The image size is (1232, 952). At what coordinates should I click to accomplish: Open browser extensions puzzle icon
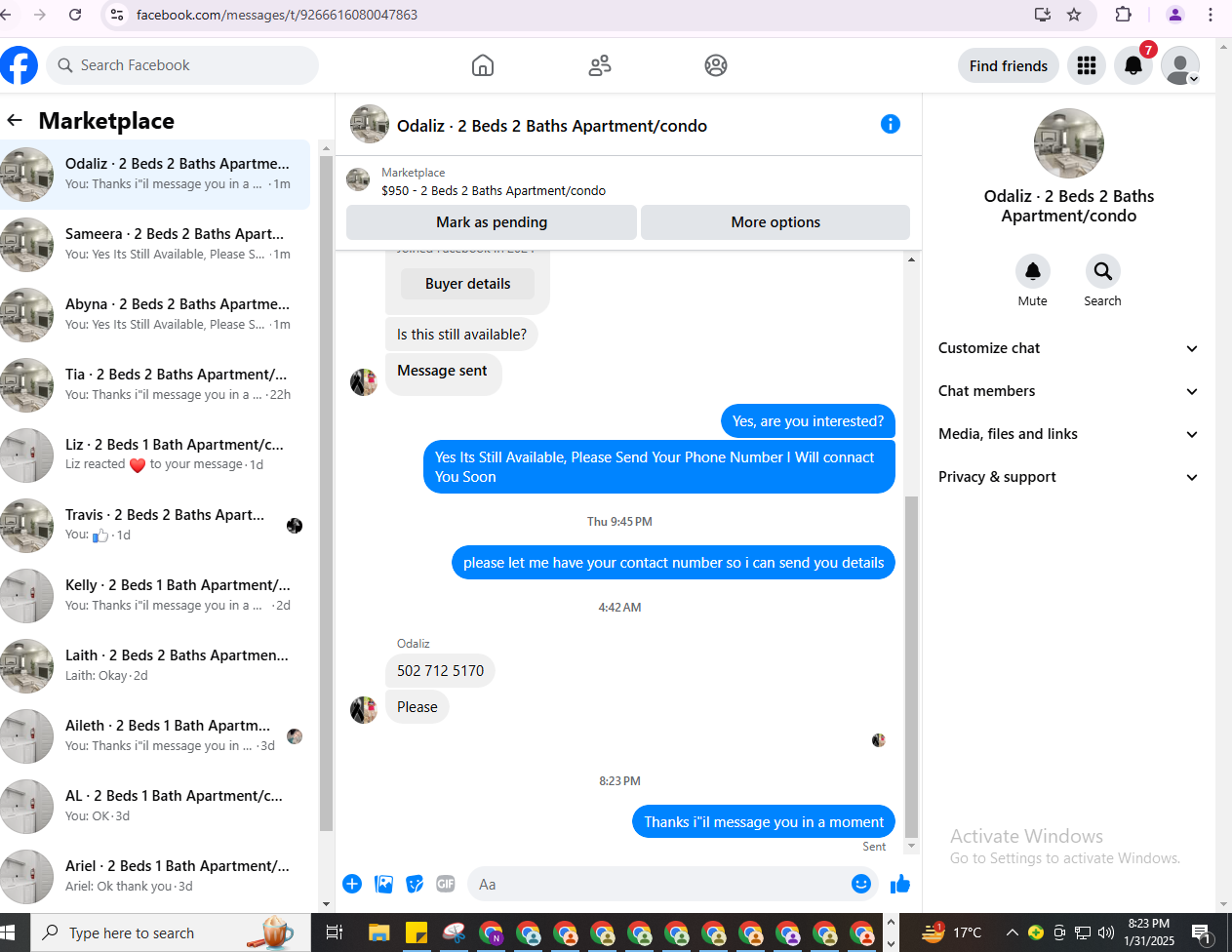click(1124, 15)
